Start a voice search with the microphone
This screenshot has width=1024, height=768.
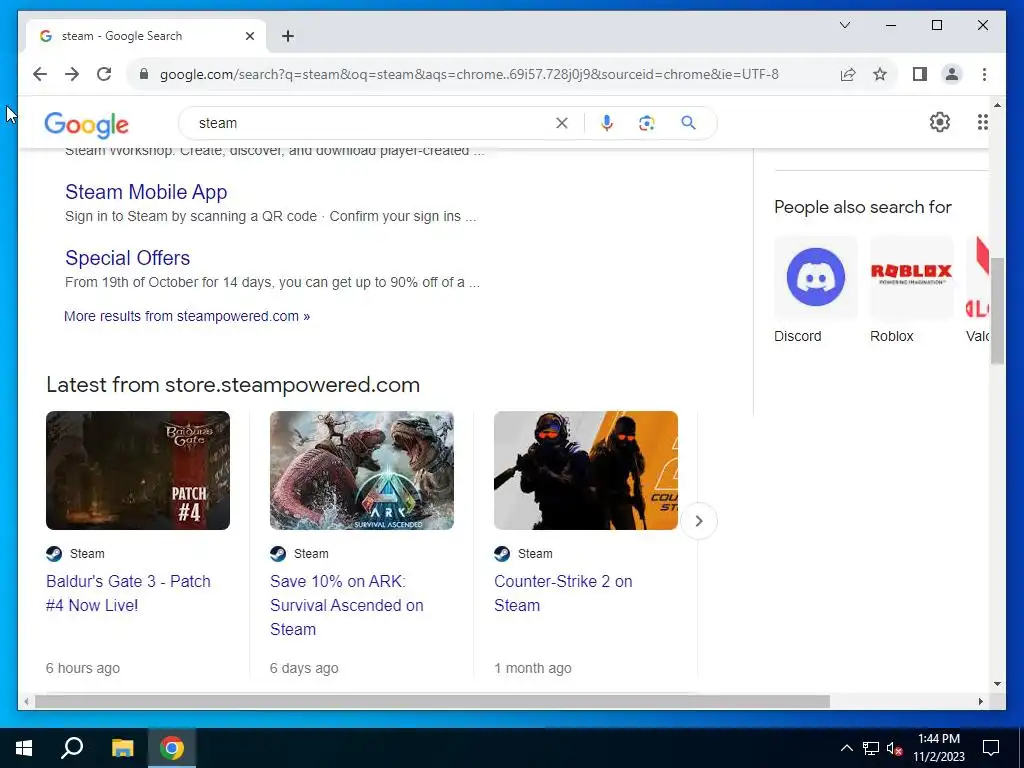607,123
